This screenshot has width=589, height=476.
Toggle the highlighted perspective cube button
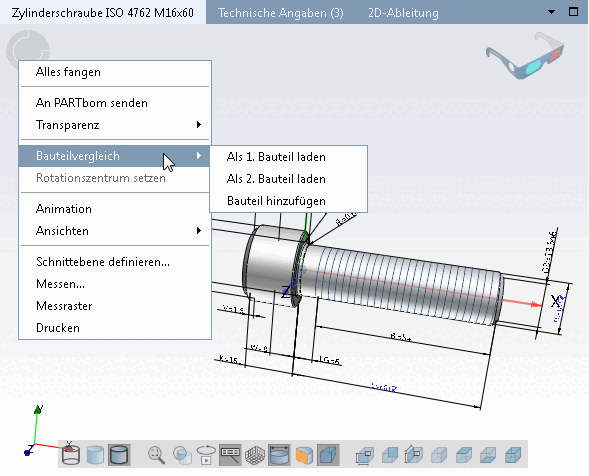coord(328,455)
